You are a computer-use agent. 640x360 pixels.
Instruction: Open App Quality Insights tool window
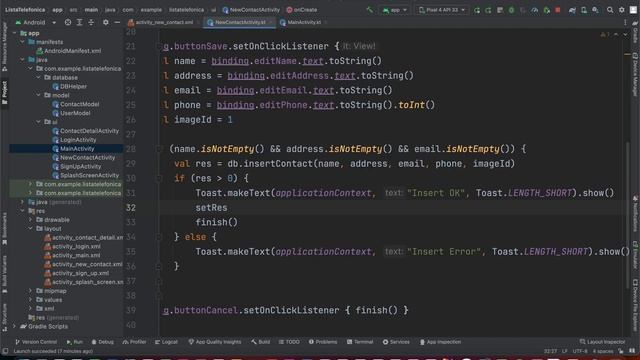click(x=215, y=342)
